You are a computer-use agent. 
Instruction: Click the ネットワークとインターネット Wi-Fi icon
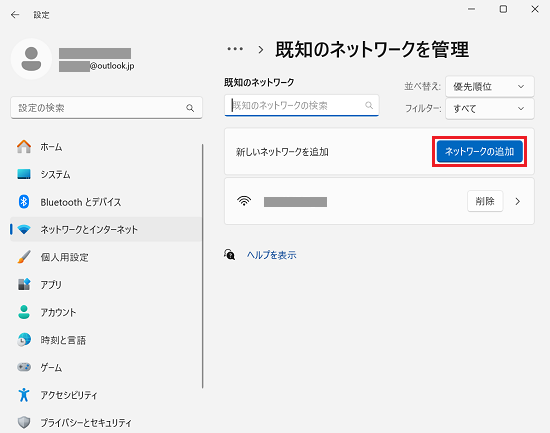24,229
